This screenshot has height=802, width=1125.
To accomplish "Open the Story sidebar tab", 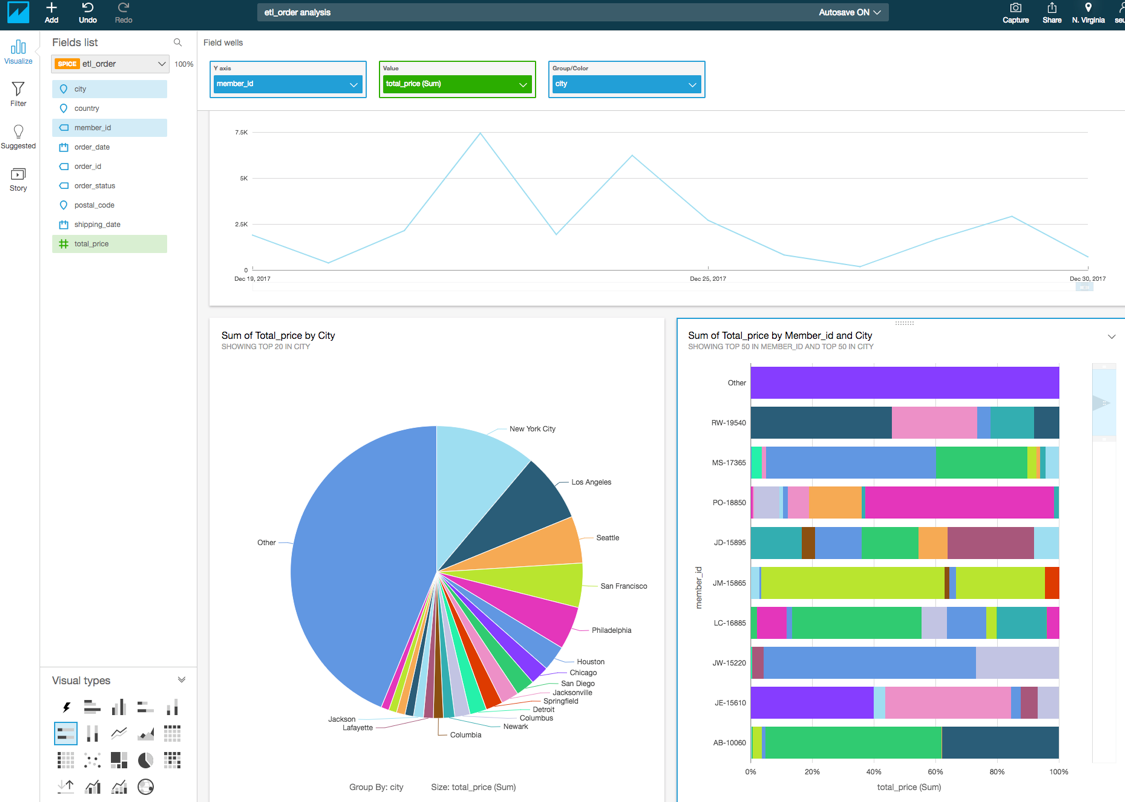I will [x=18, y=179].
